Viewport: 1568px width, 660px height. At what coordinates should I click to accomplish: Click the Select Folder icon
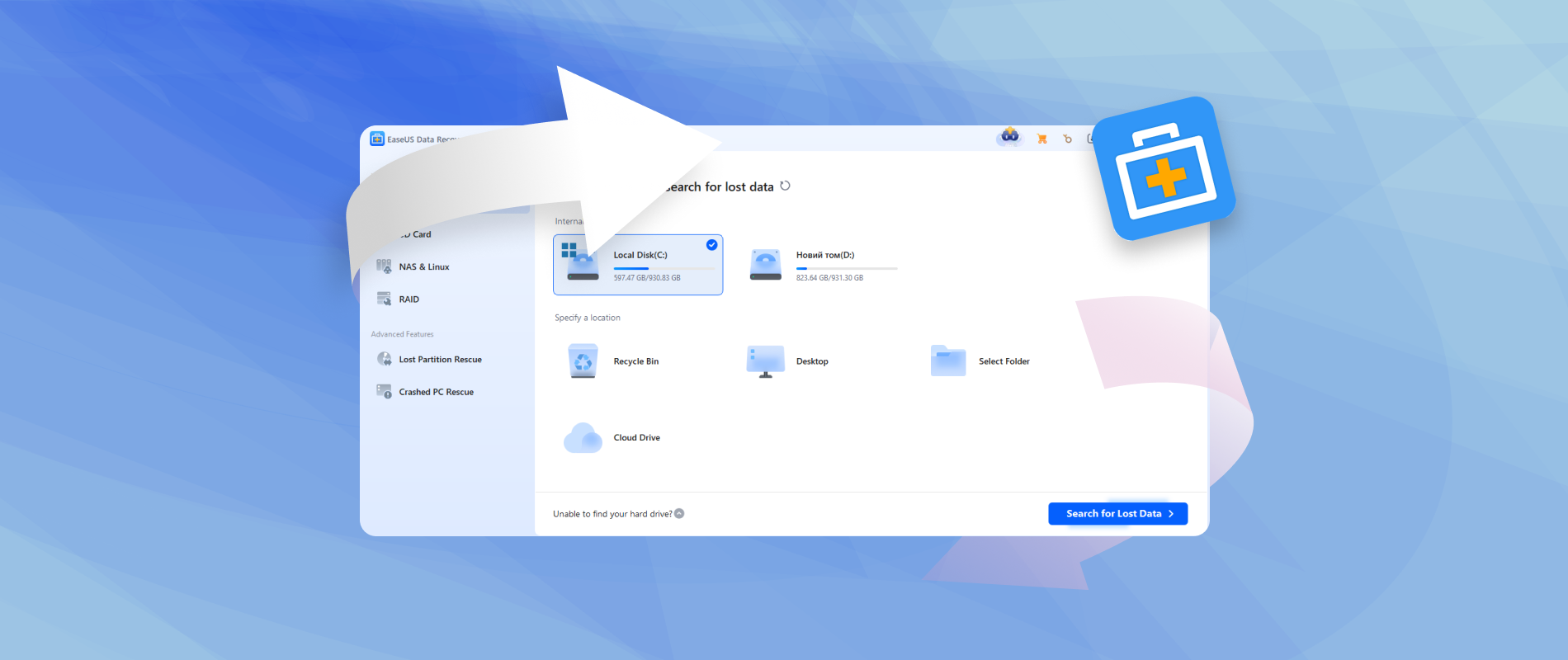948,361
